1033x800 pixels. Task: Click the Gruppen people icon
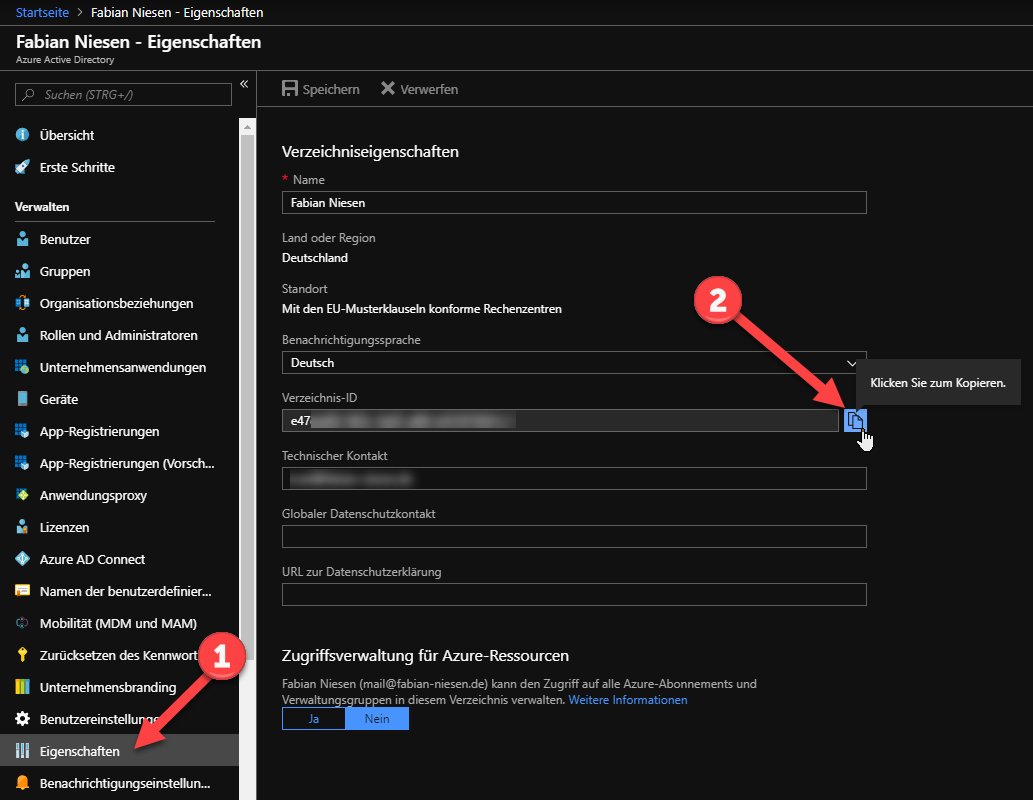click(x=22, y=271)
